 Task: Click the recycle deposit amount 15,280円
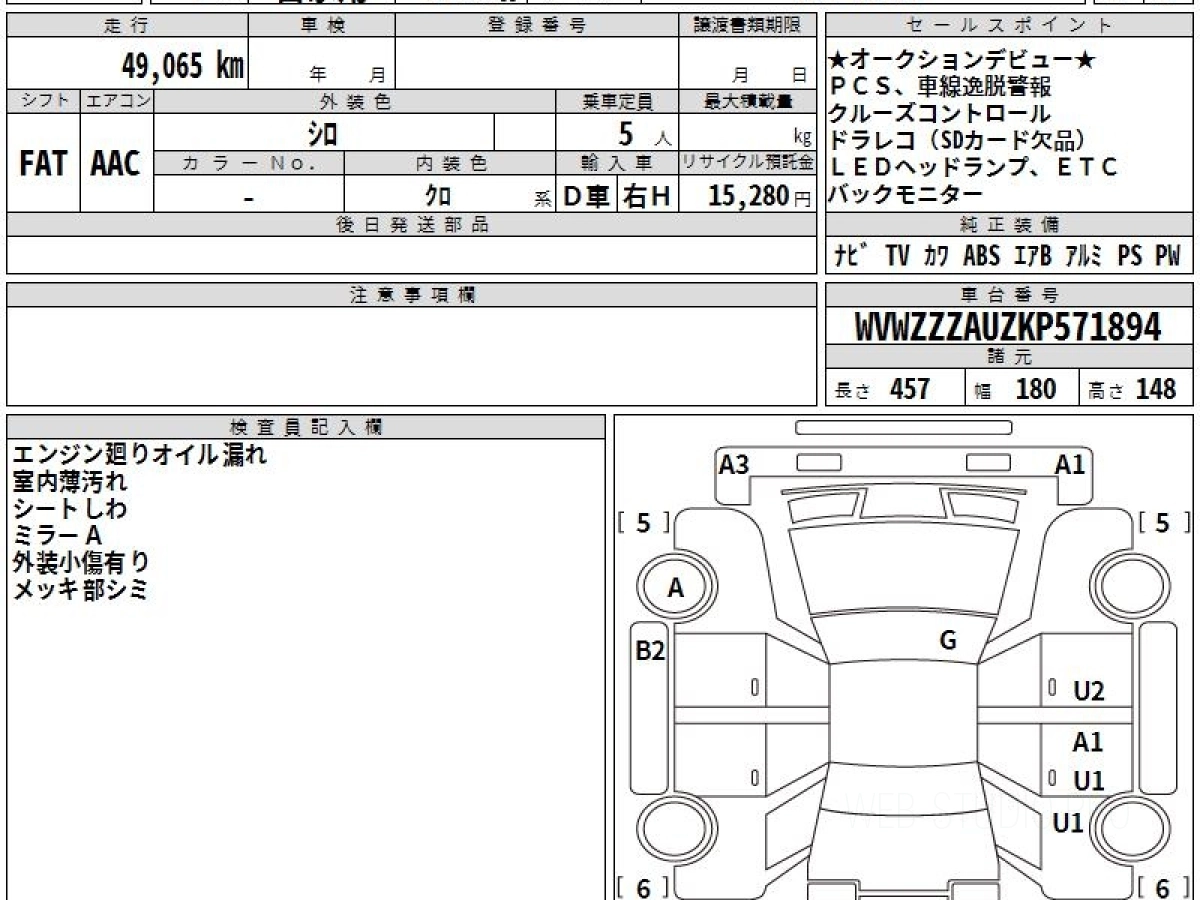(x=760, y=196)
